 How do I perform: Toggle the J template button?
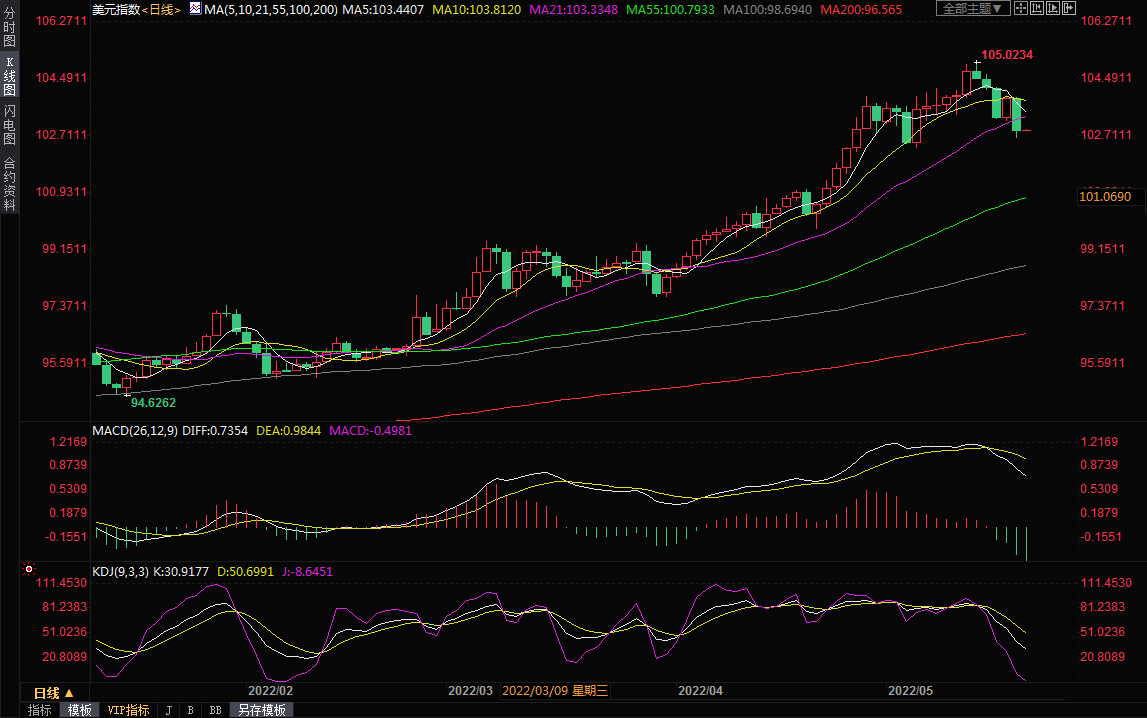point(168,710)
